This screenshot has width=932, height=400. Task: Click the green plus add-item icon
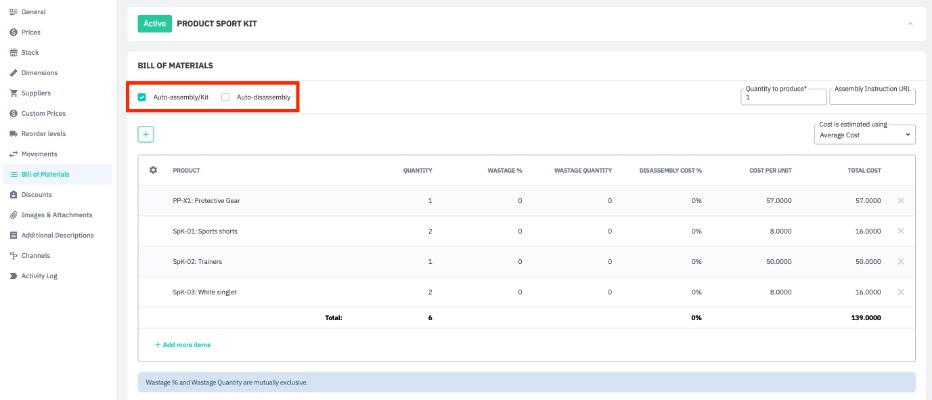click(145, 134)
